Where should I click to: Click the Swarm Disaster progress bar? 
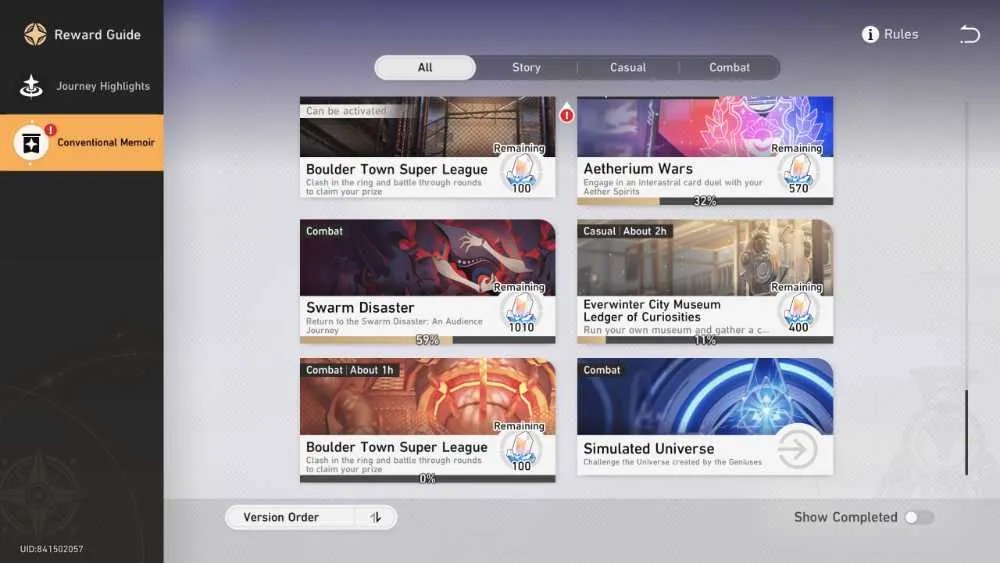coord(427,340)
